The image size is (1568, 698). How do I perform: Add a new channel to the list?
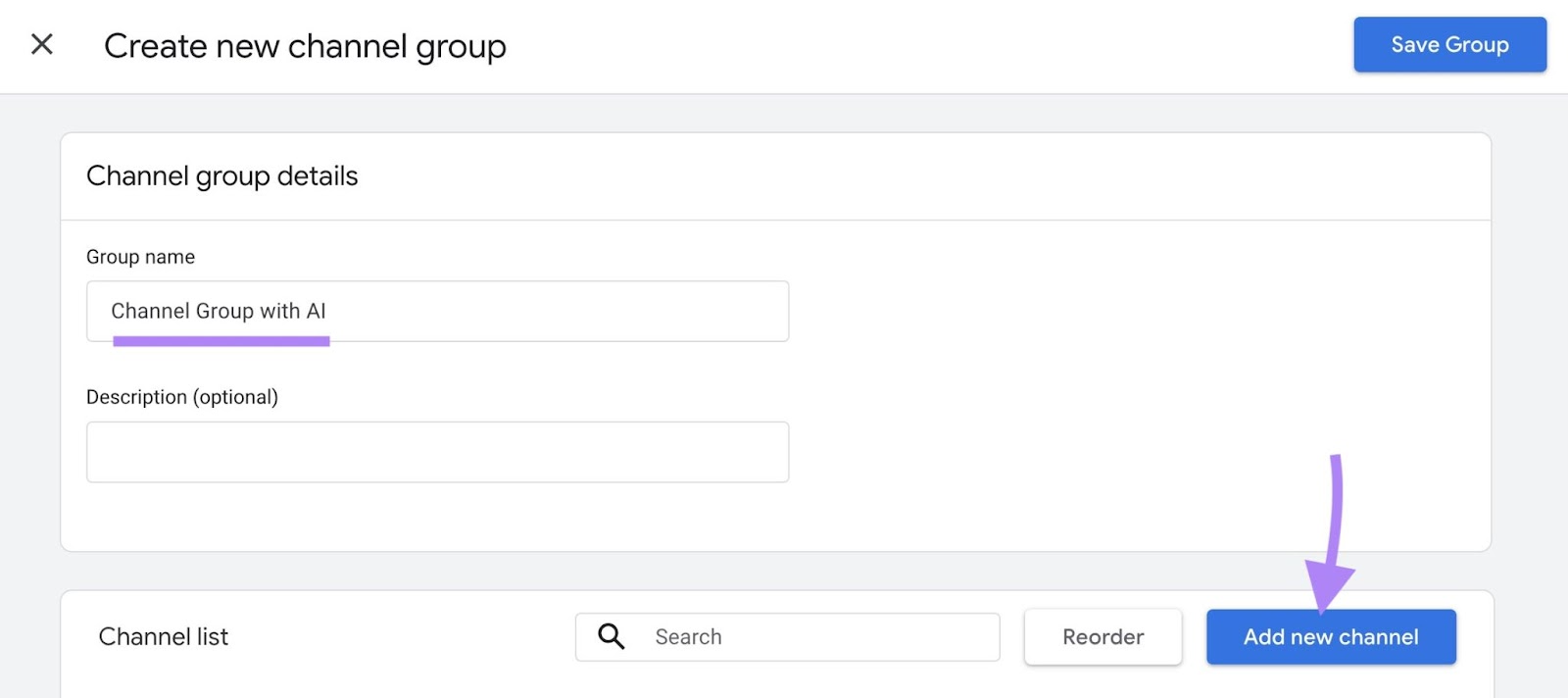pyautogui.click(x=1330, y=636)
